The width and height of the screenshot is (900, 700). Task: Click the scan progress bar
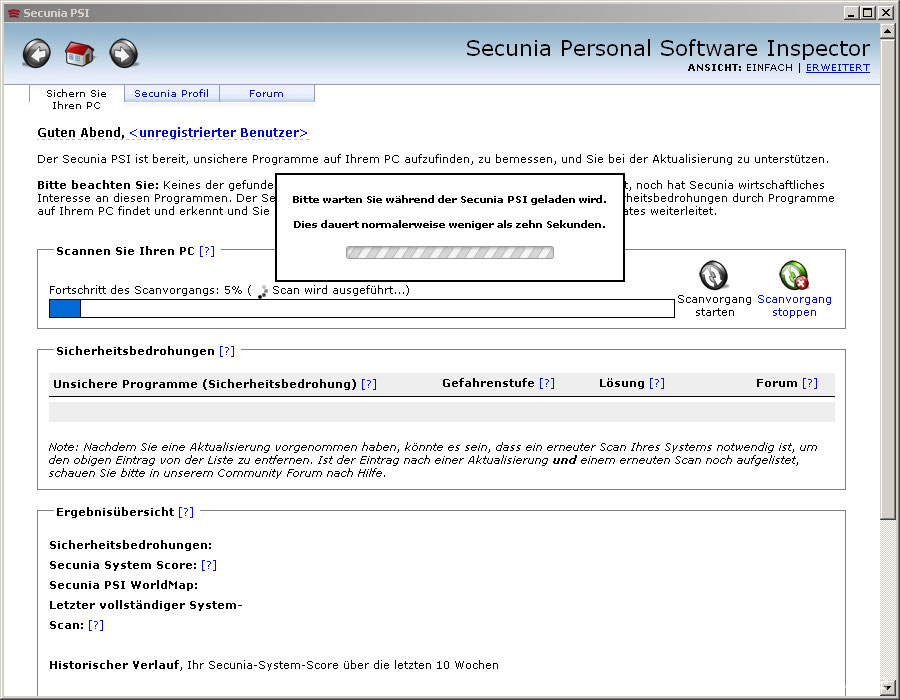pyautogui.click(x=362, y=309)
